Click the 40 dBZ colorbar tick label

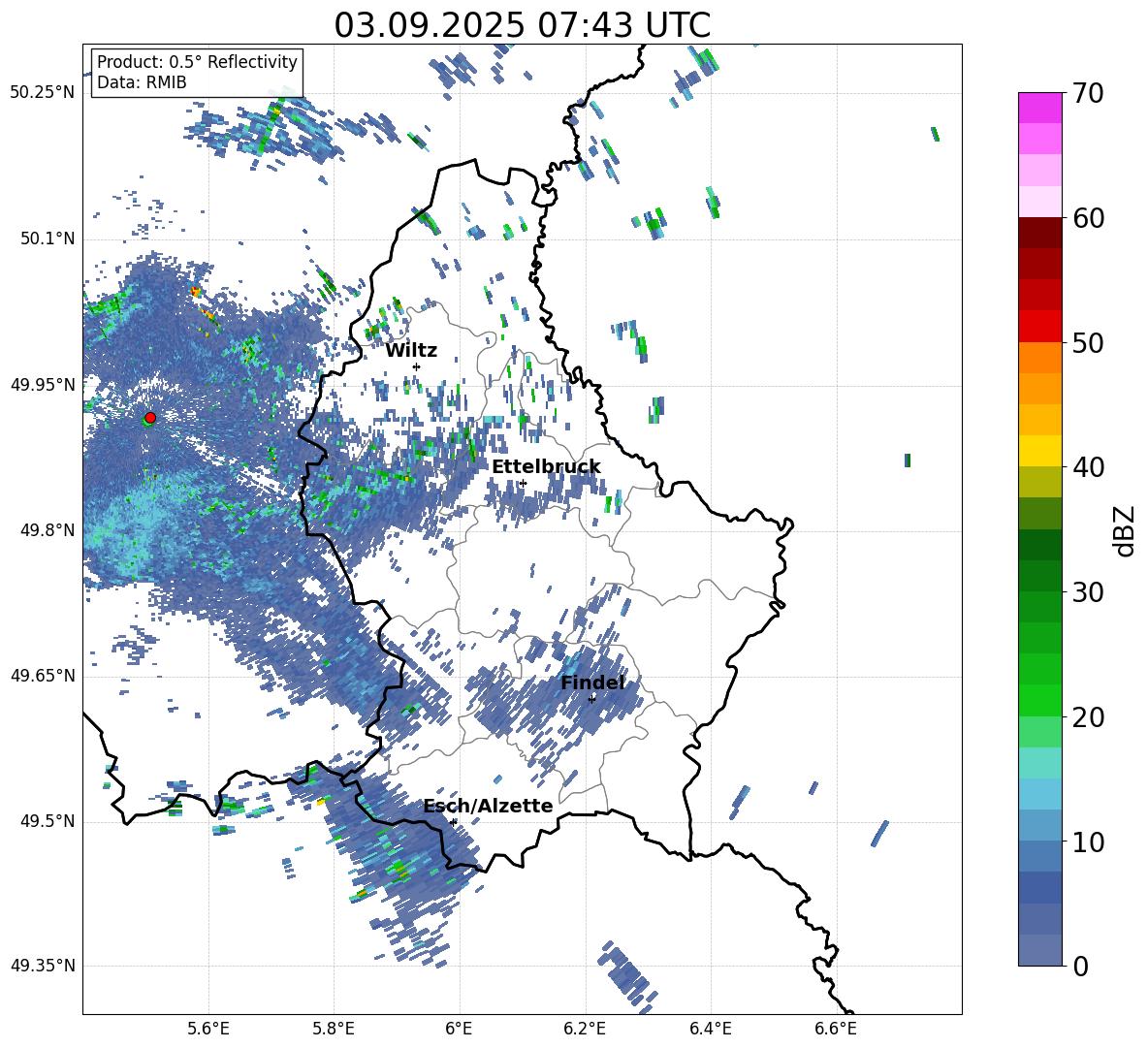1087,467
